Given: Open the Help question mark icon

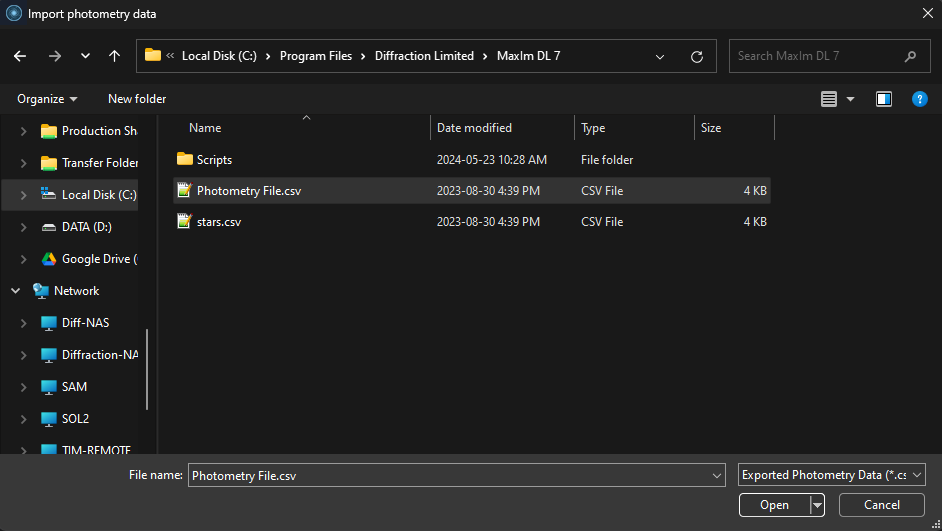Looking at the screenshot, I should [x=919, y=99].
